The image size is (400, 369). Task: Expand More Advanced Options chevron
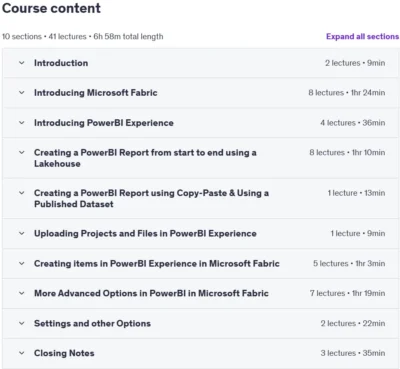point(22,293)
